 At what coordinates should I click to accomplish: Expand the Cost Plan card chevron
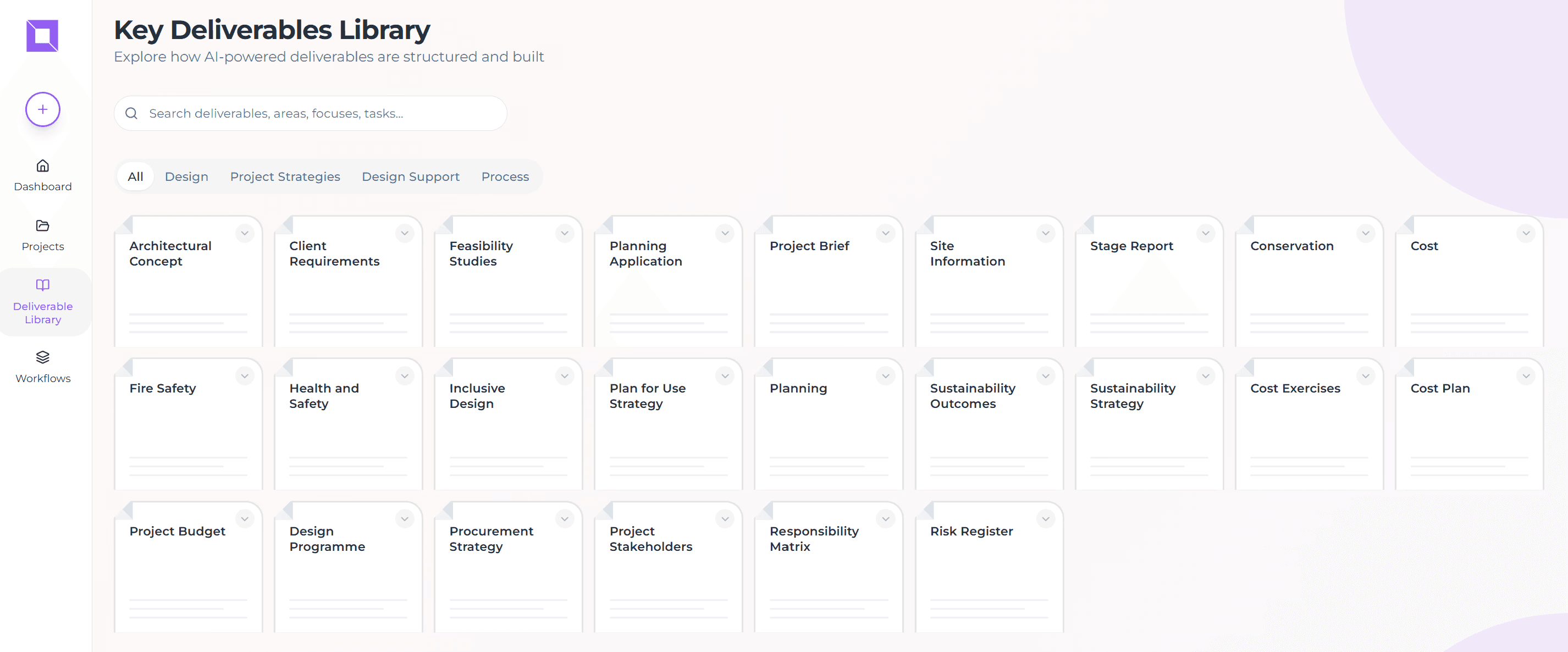pos(1526,376)
